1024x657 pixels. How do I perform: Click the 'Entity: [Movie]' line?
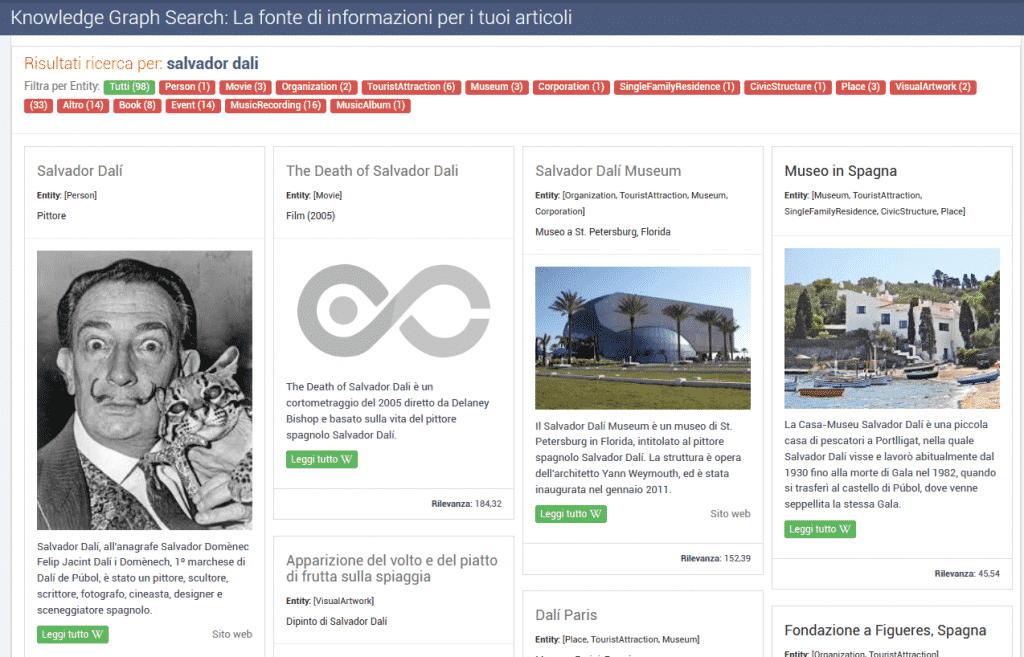(314, 195)
